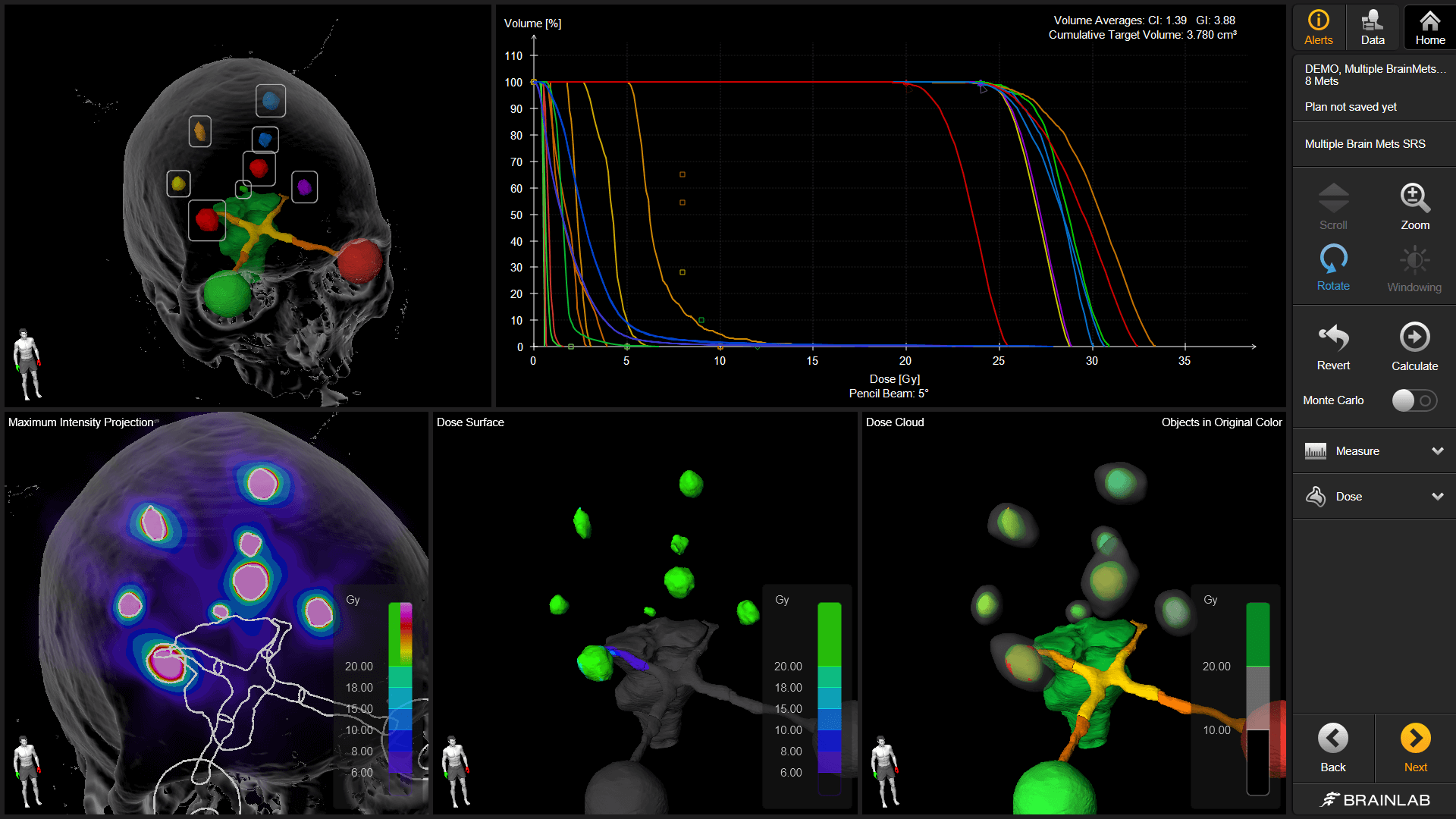
Task: Toggle Objects in Original Color display
Action: coord(1222,422)
